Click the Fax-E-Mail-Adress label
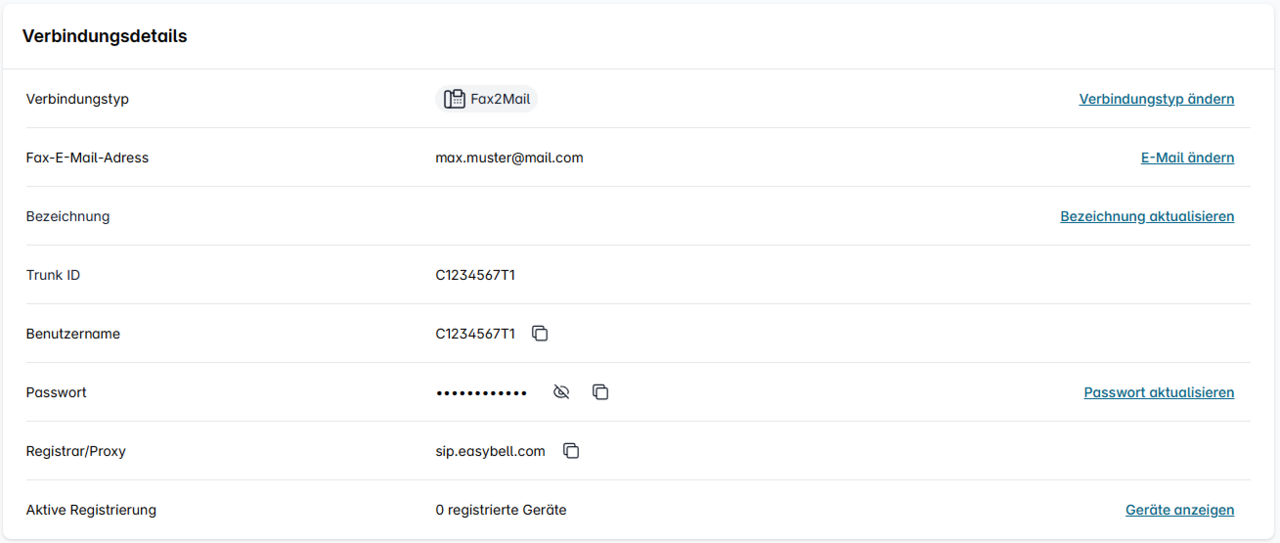This screenshot has width=1280, height=543. [87, 158]
